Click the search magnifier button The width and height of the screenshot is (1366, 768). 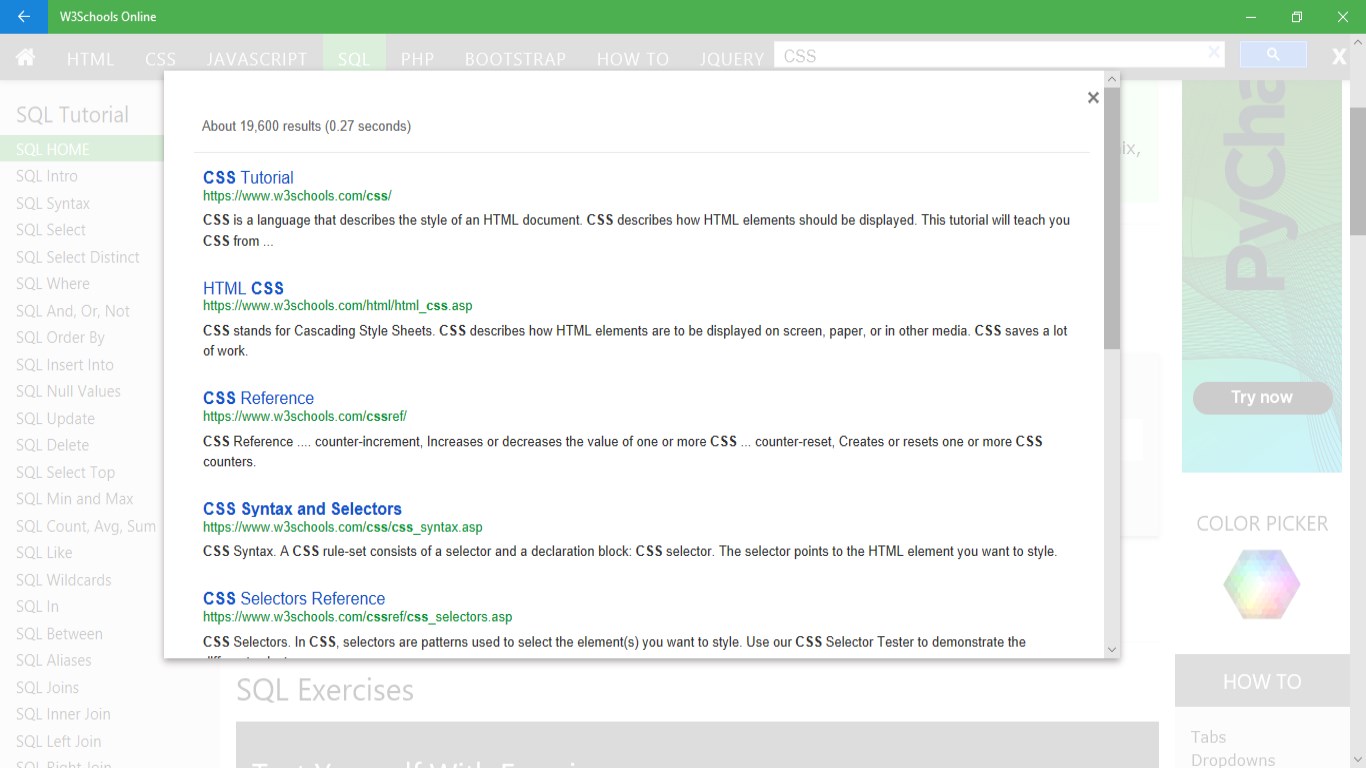[1272, 55]
